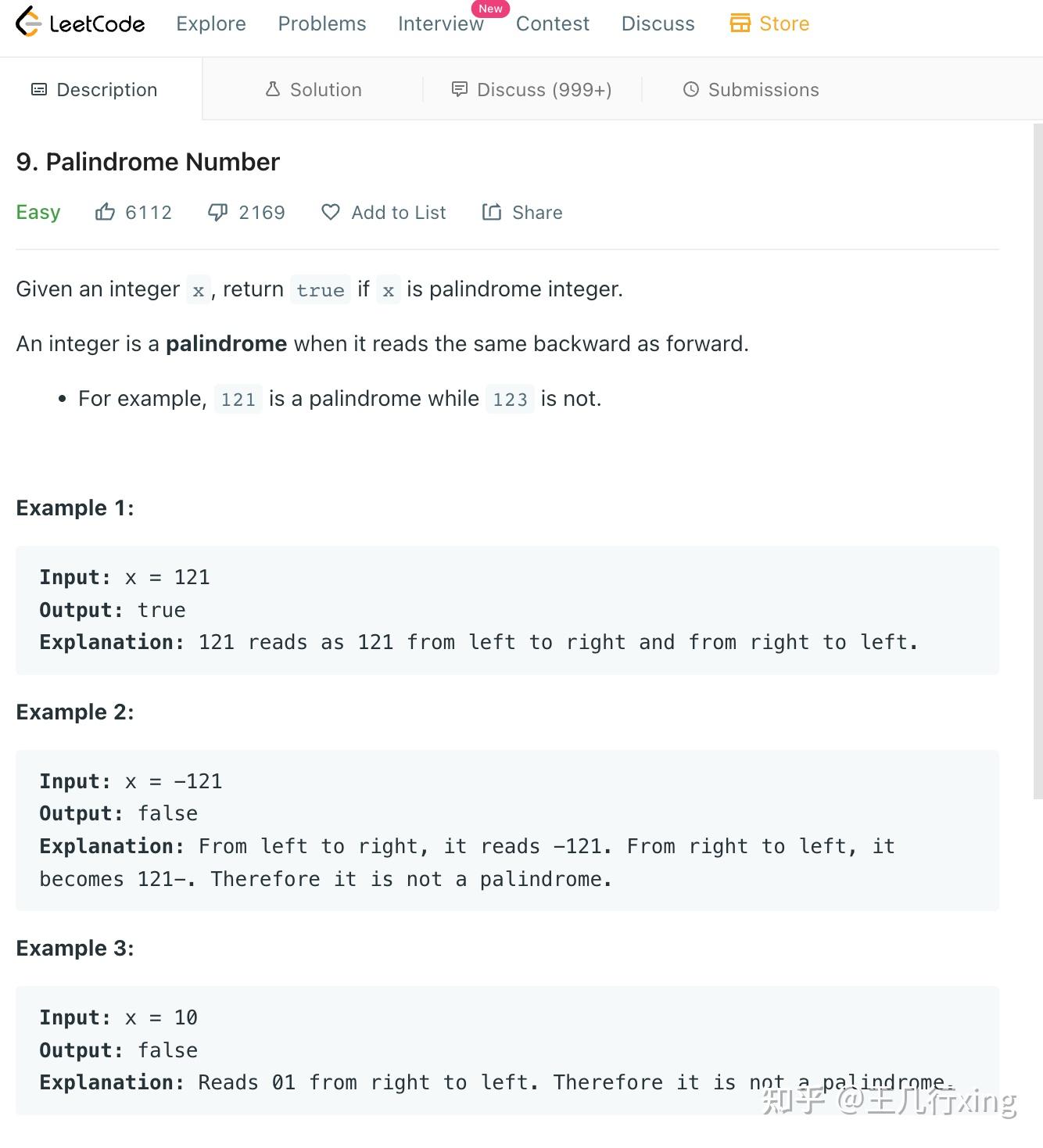The width and height of the screenshot is (1043, 1148).
Task: Open the Store shop icon
Action: [740, 23]
